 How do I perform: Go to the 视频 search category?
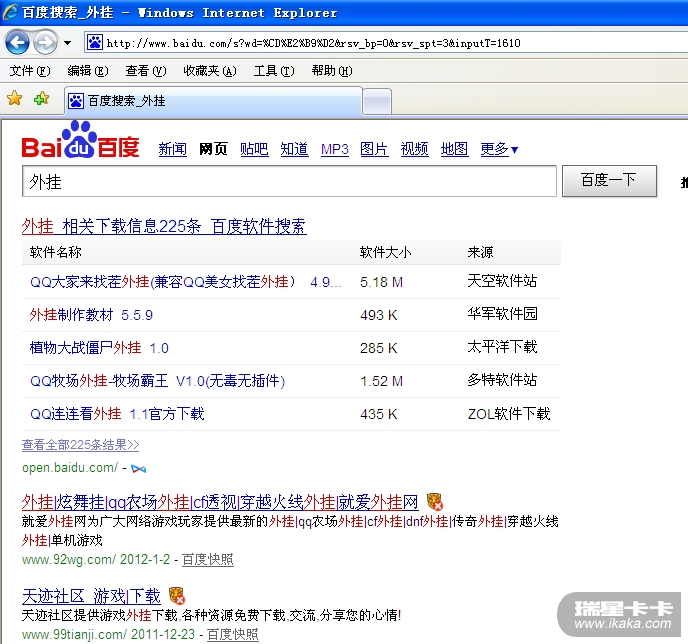[x=414, y=149]
